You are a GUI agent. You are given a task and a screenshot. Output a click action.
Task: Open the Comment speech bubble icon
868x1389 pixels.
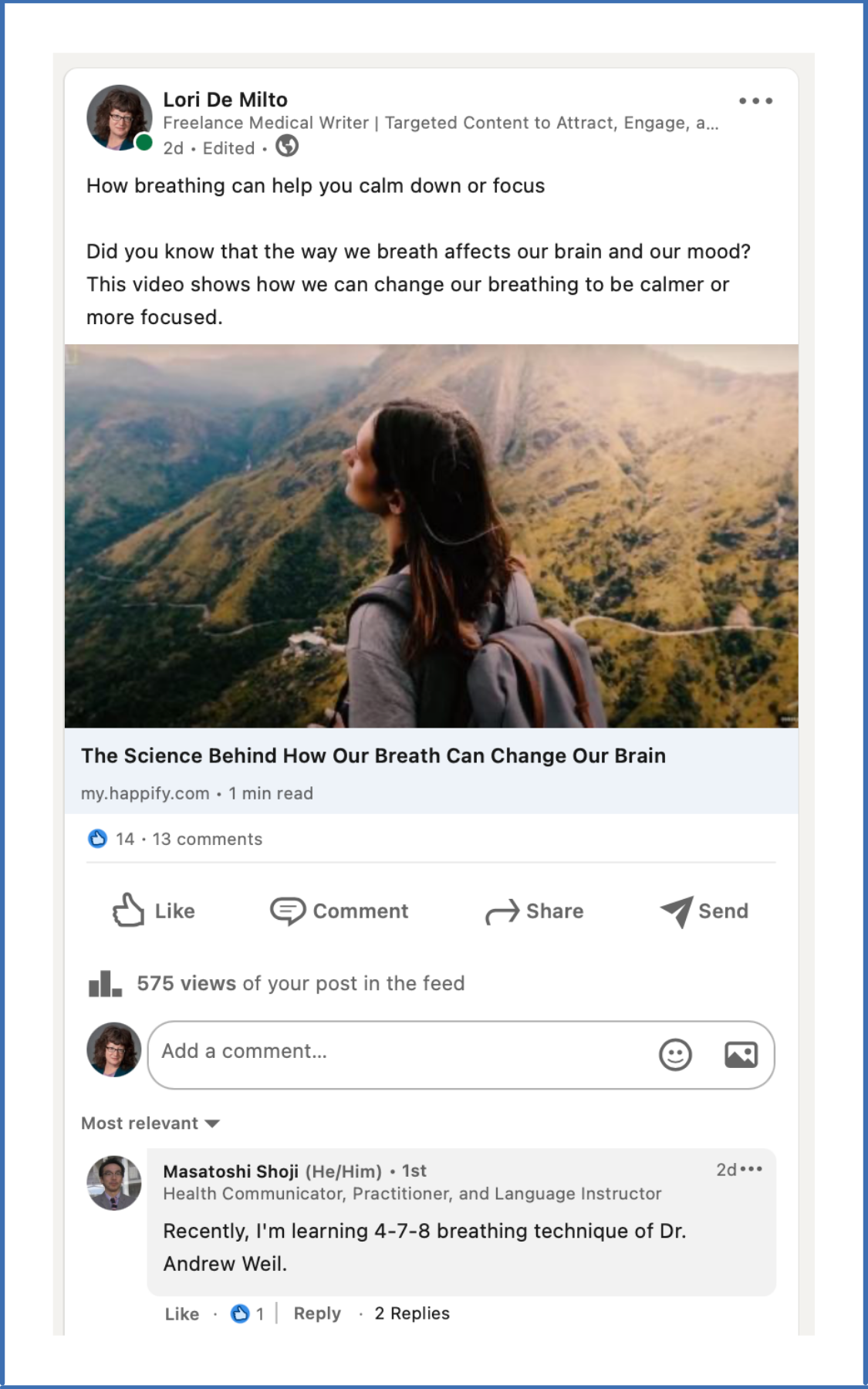pyautogui.click(x=287, y=911)
